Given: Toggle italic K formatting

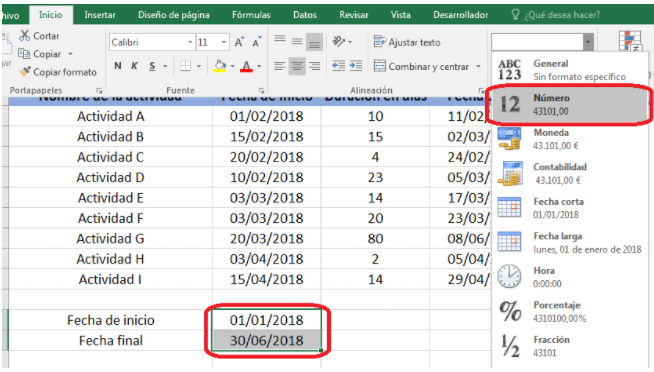Looking at the screenshot, I should point(134,66).
